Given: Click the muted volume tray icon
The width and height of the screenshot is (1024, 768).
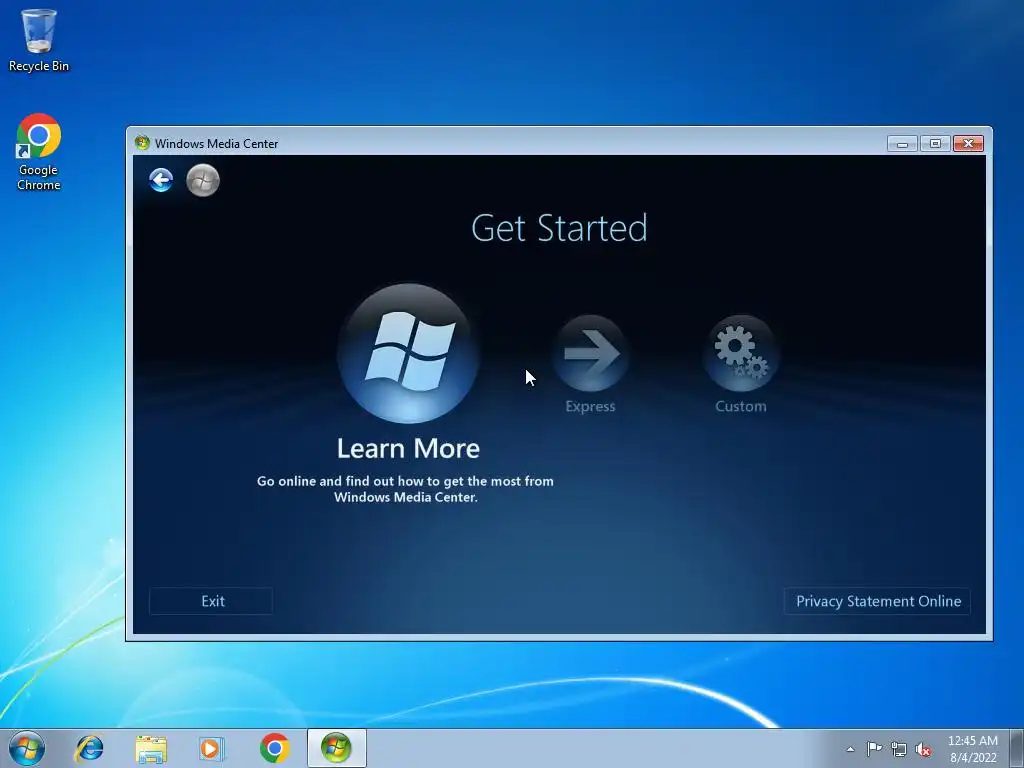Looking at the screenshot, I should [923, 749].
